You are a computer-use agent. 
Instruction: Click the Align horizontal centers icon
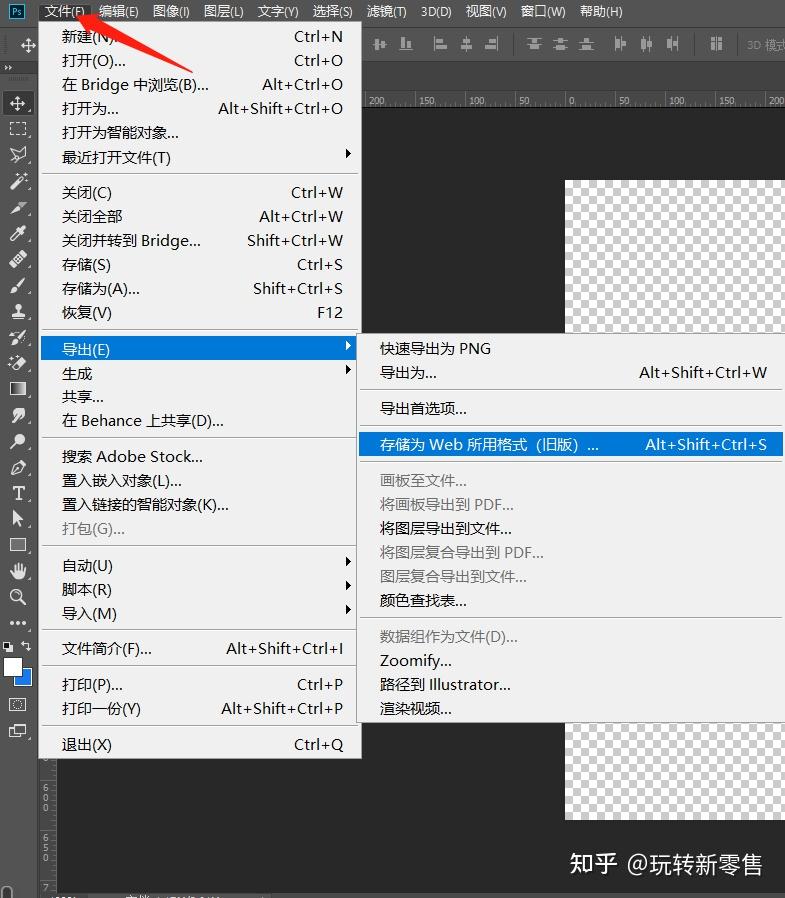466,44
